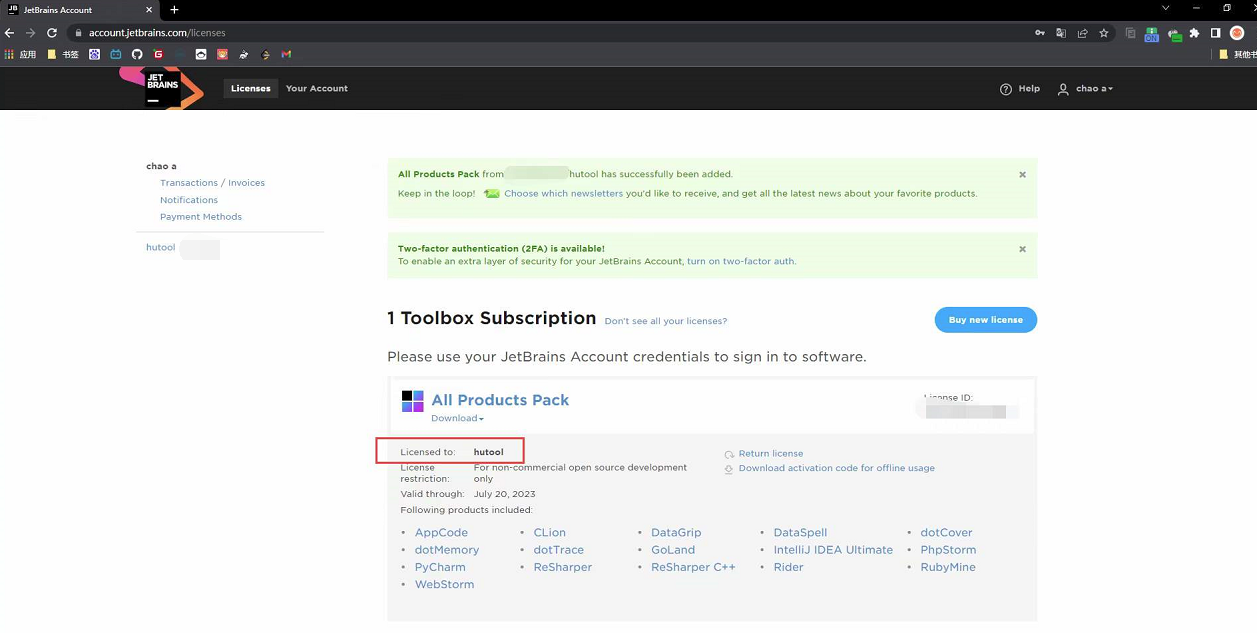This screenshot has width=1257, height=633.
Task: Open the GitHub bookmark icon
Action: [137, 55]
